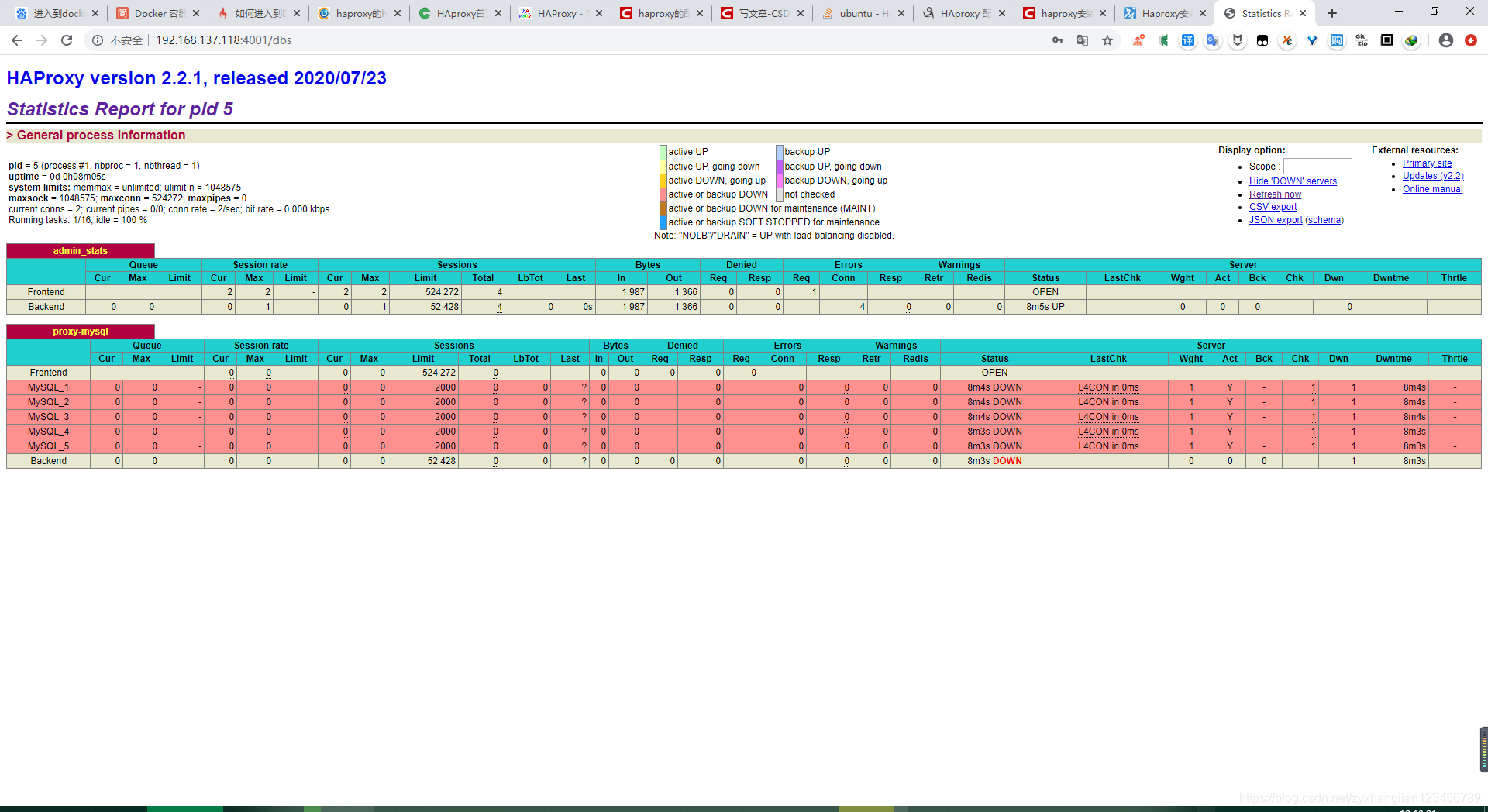Image resolution: width=1488 pixels, height=812 pixels.
Task: Open the JSON export link
Action: tap(1276, 220)
